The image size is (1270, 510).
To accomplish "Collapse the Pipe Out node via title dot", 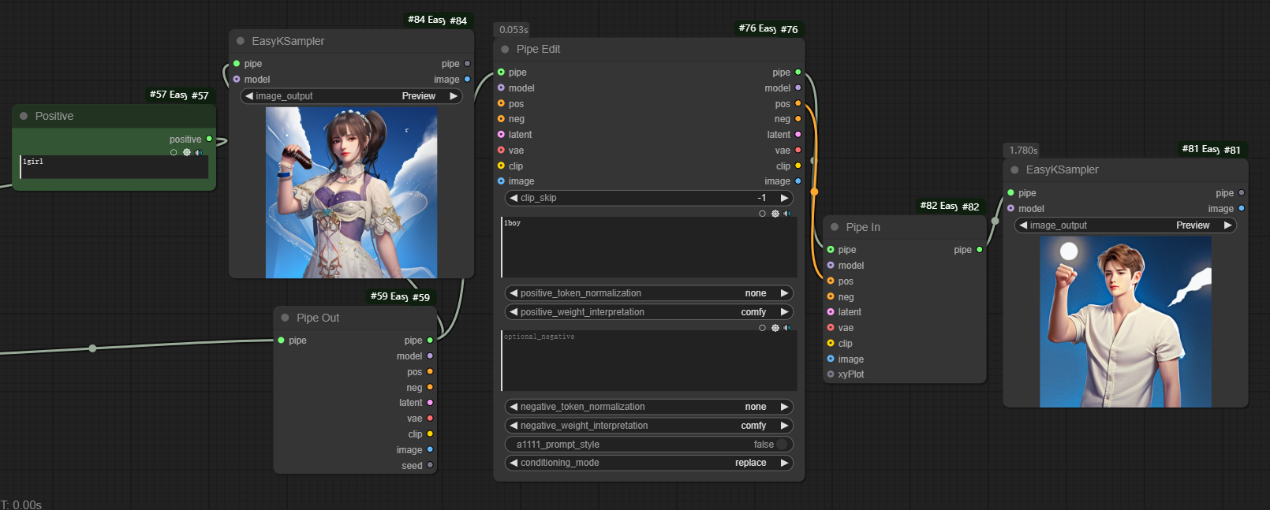I will tap(285, 318).
